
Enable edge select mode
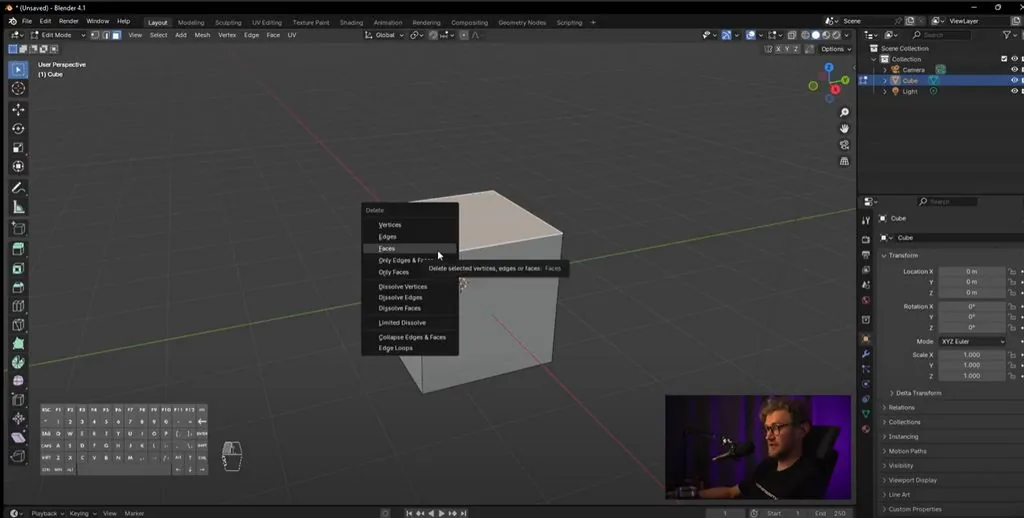105,35
